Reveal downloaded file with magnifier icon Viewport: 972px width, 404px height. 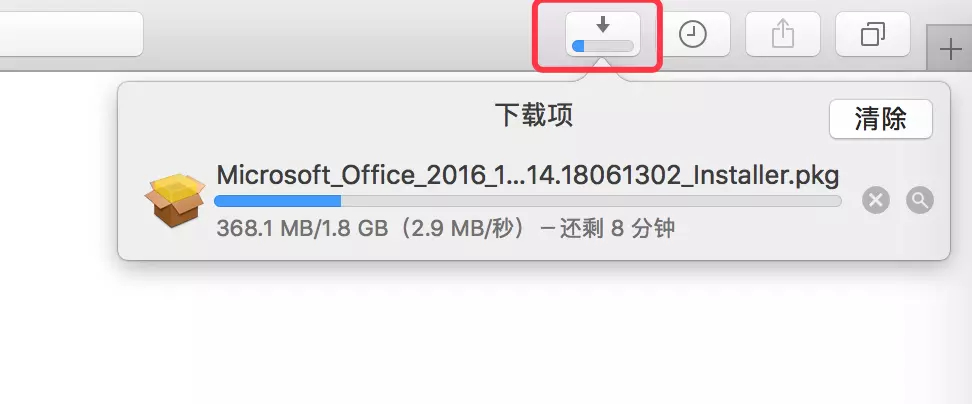tap(920, 201)
